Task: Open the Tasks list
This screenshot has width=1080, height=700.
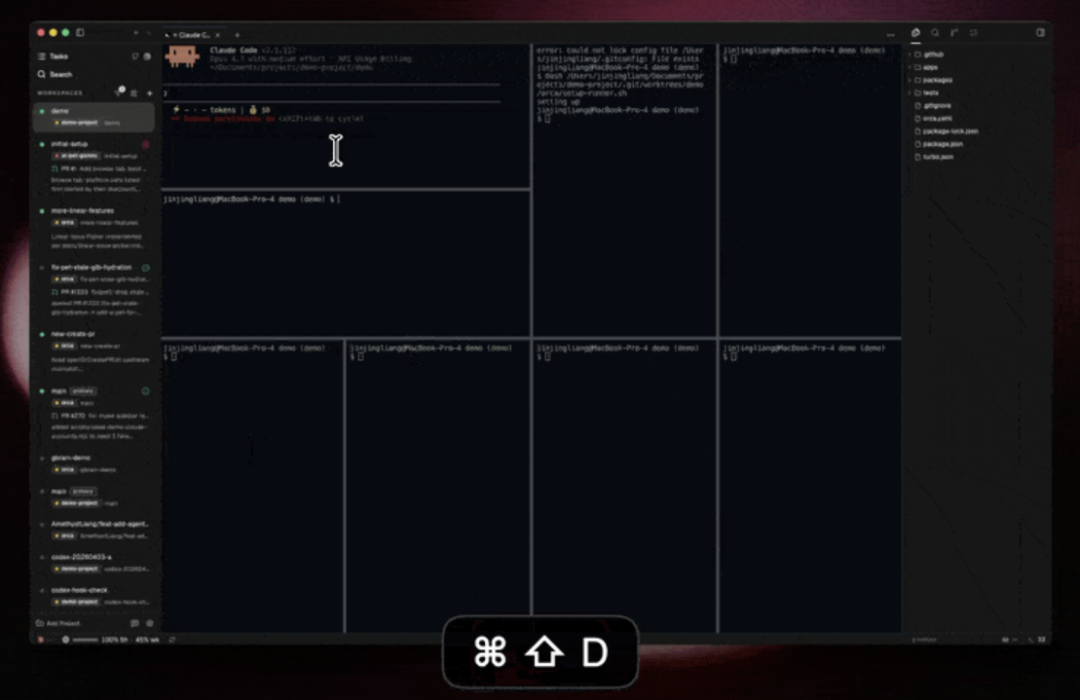Action: click(53, 56)
